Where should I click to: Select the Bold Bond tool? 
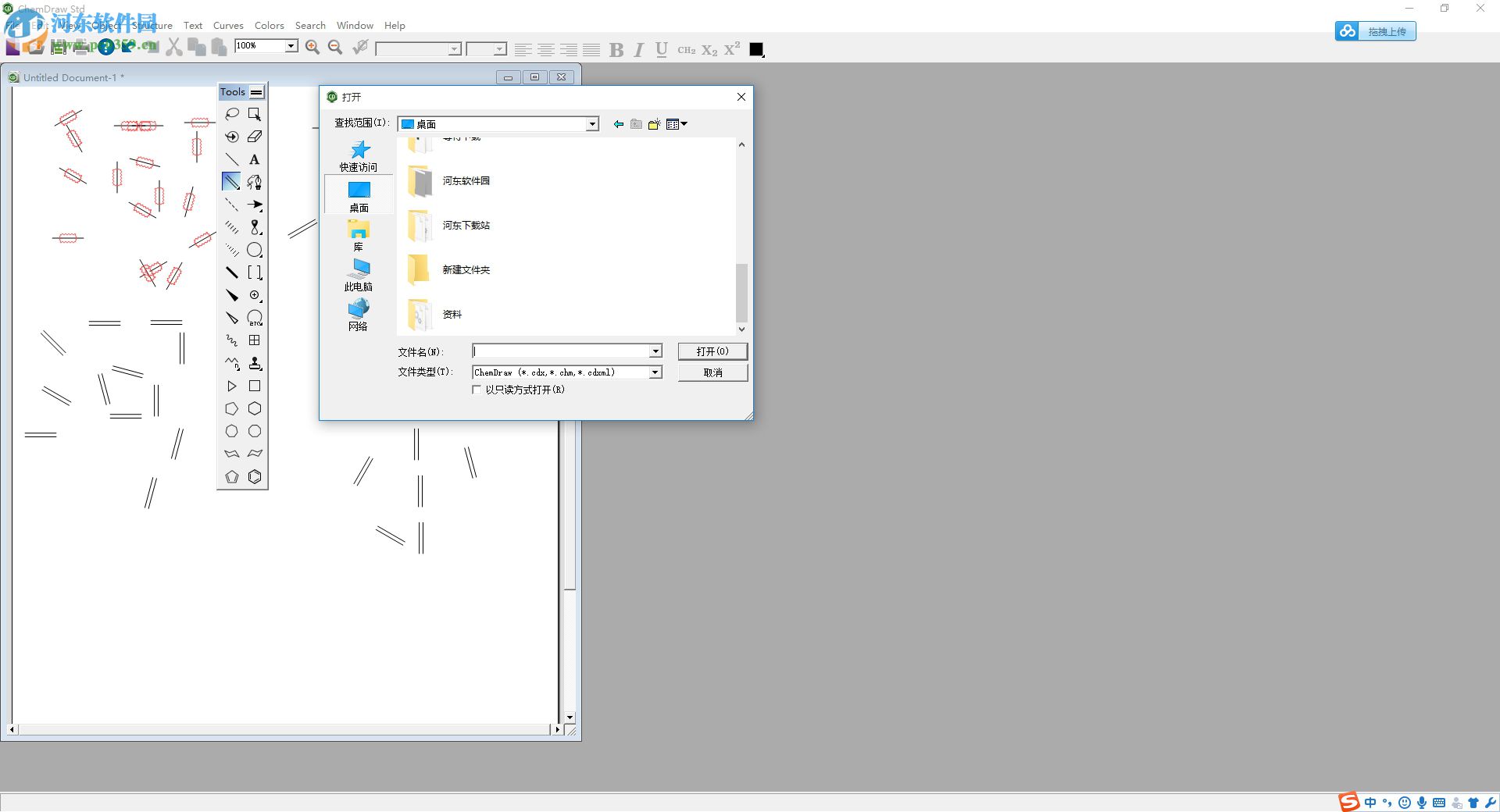click(x=232, y=272)
